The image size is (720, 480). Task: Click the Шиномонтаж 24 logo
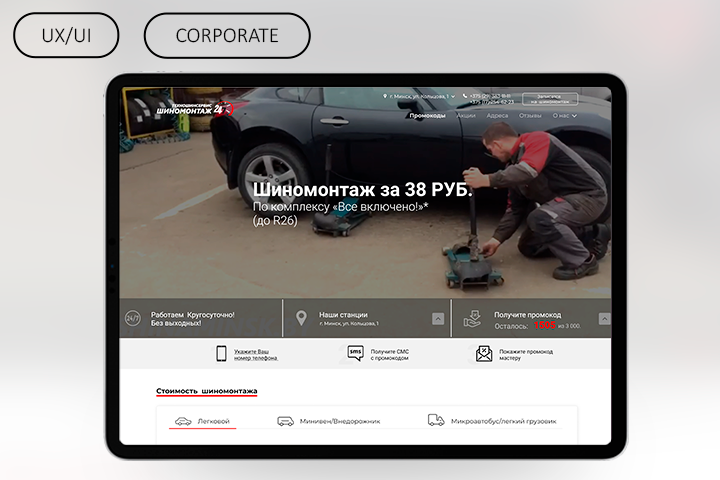click(195, 109)
